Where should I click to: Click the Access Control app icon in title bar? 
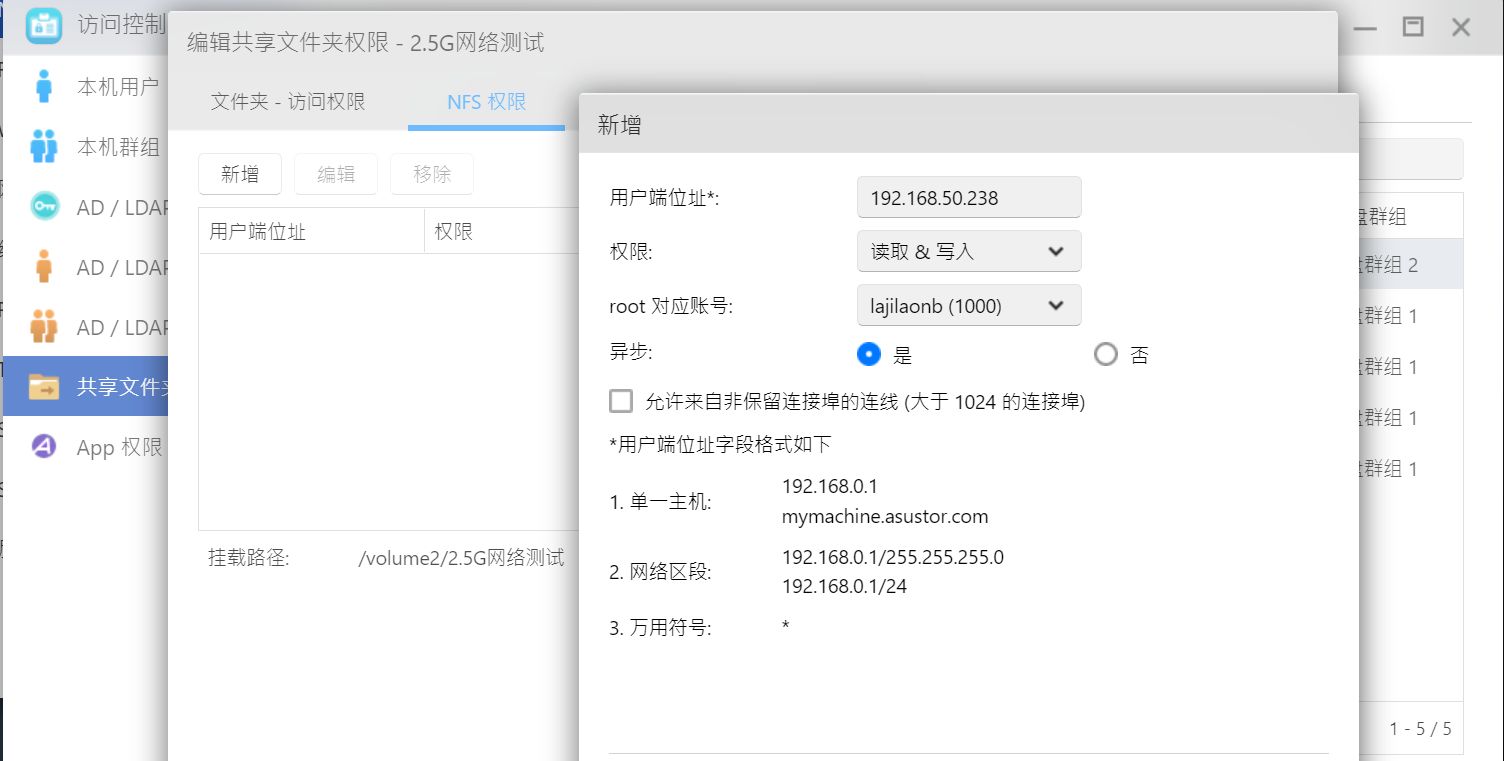[43, 24]
